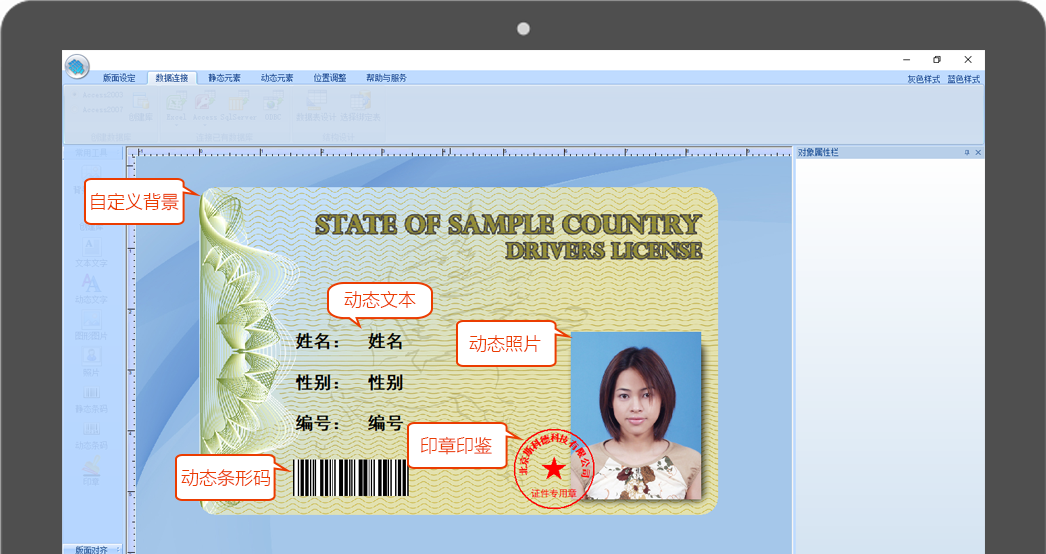Select the portrait photo on the card
1046x554 pixels.
(636, 415)
